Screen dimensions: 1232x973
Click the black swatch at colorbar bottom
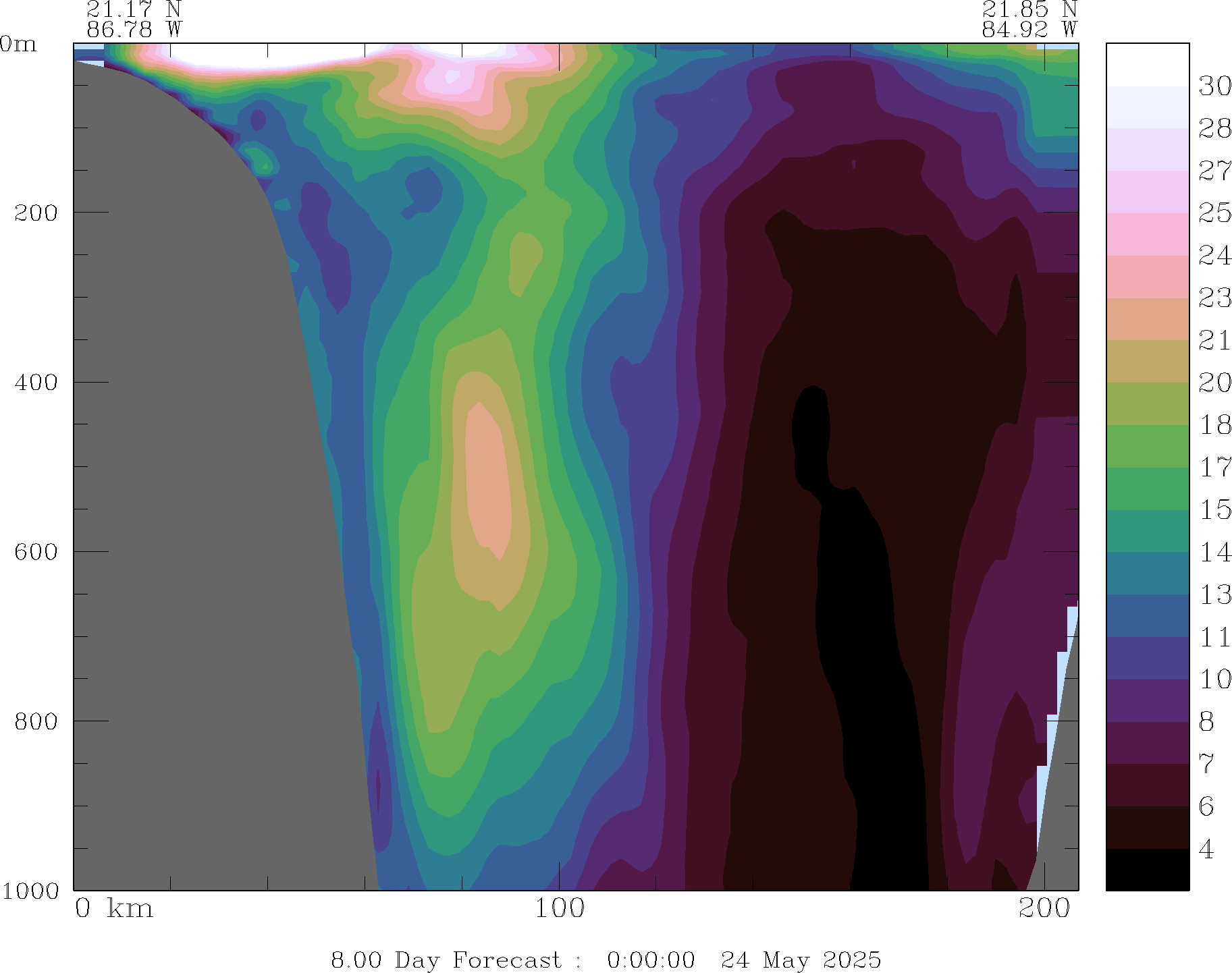tap(1147, 869)
